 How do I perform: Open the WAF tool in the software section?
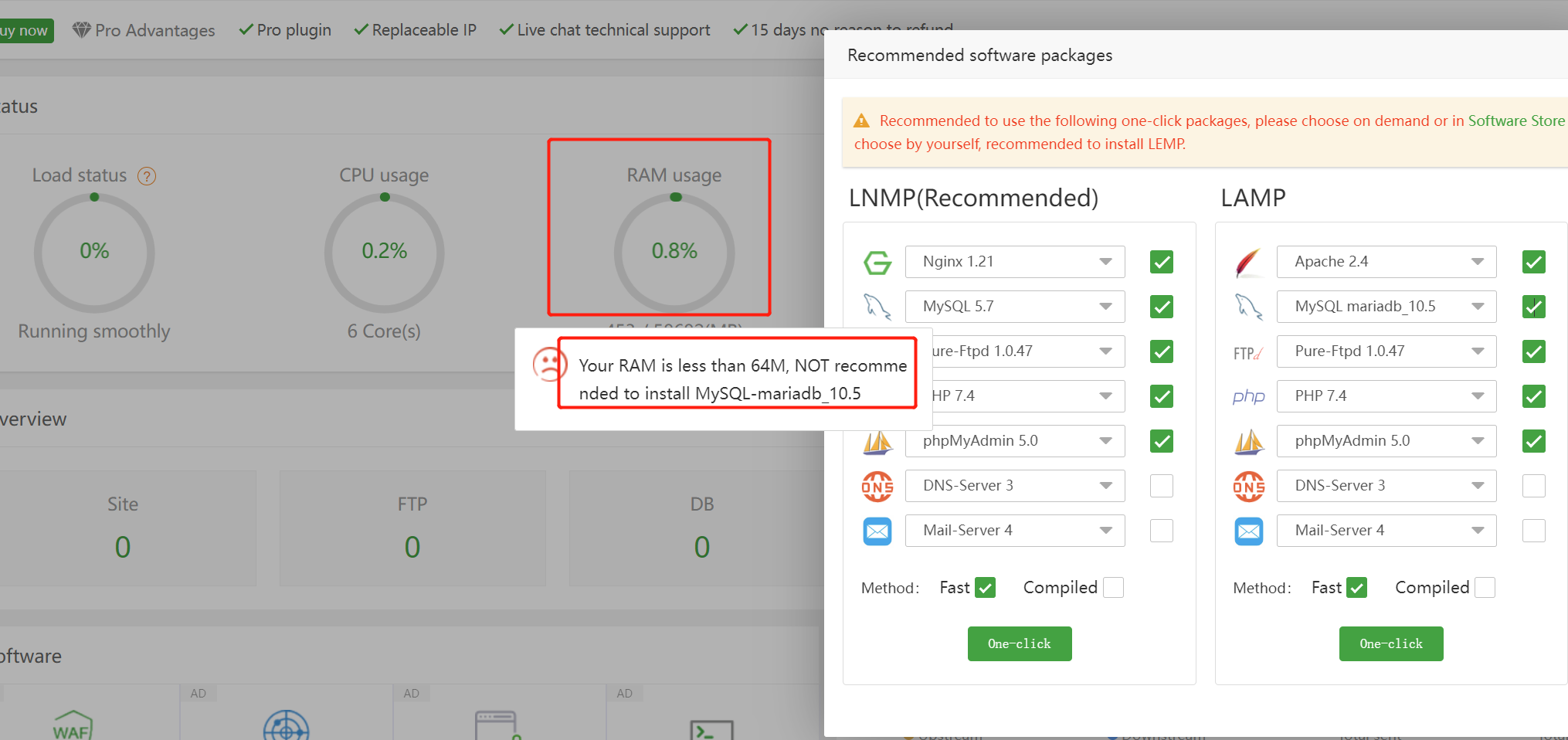[73, 725]
